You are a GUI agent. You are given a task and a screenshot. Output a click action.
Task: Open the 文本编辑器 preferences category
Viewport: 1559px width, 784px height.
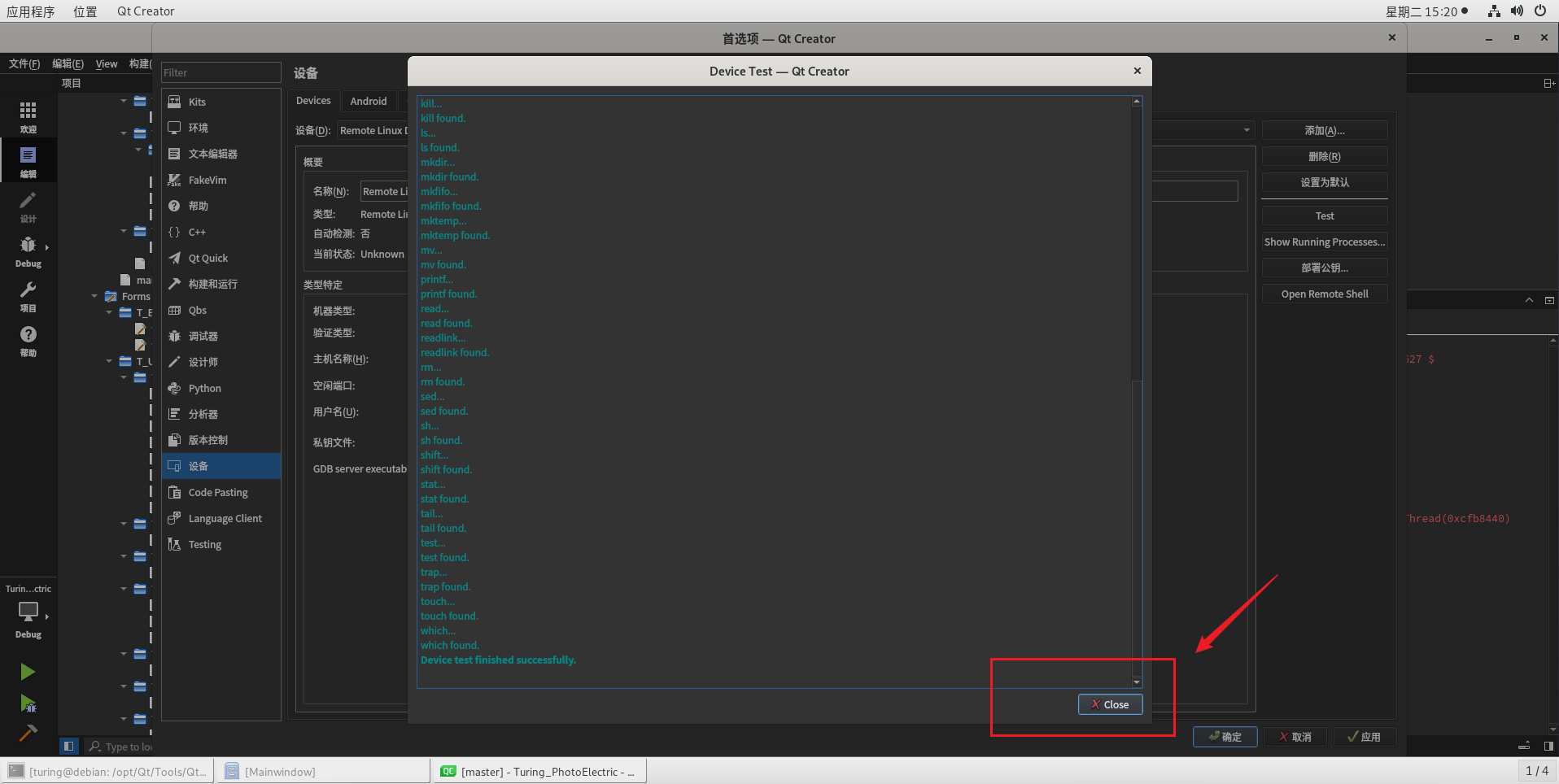point(221,154)
